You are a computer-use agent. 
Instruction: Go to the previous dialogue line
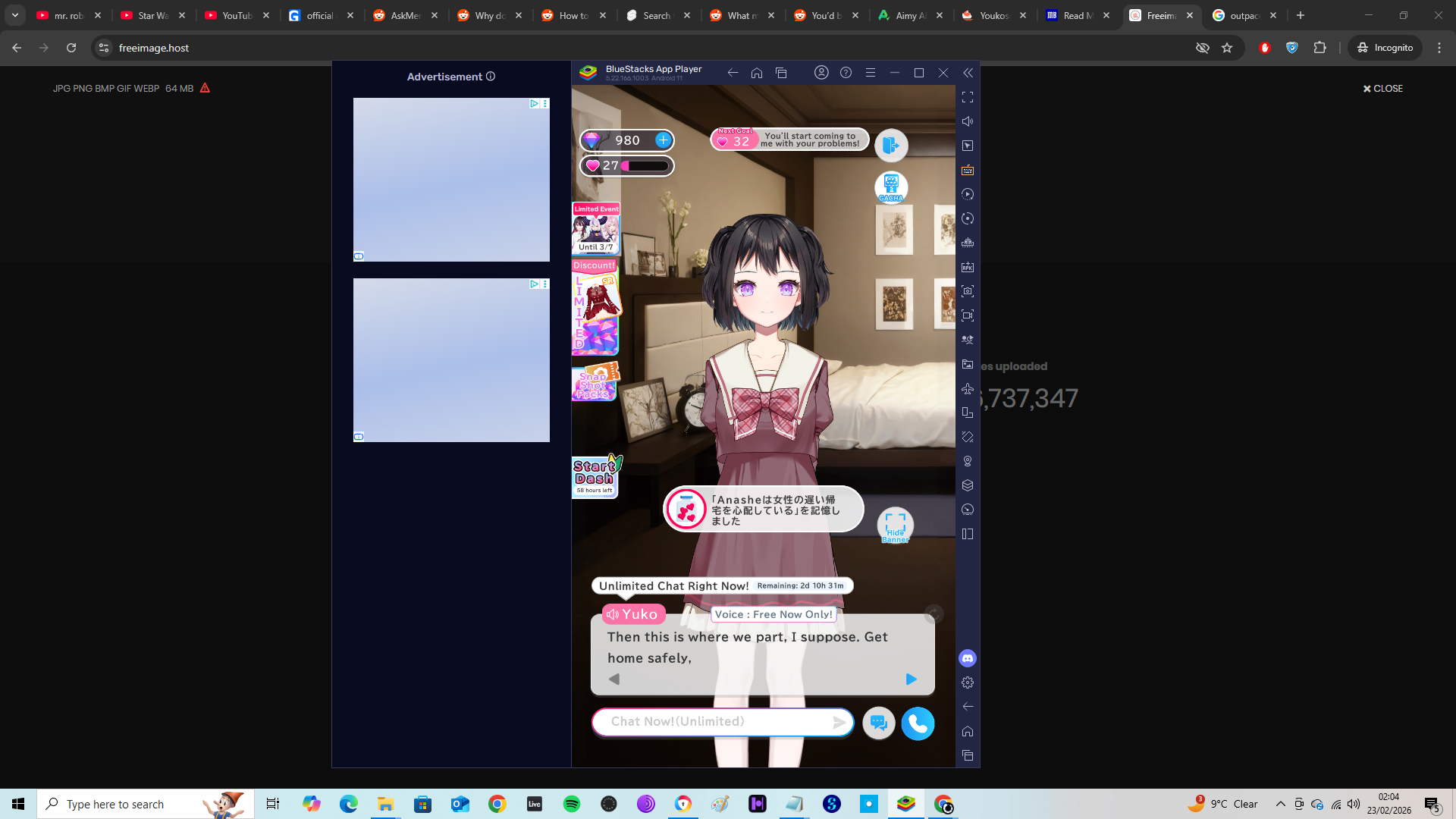click(614, 679)
